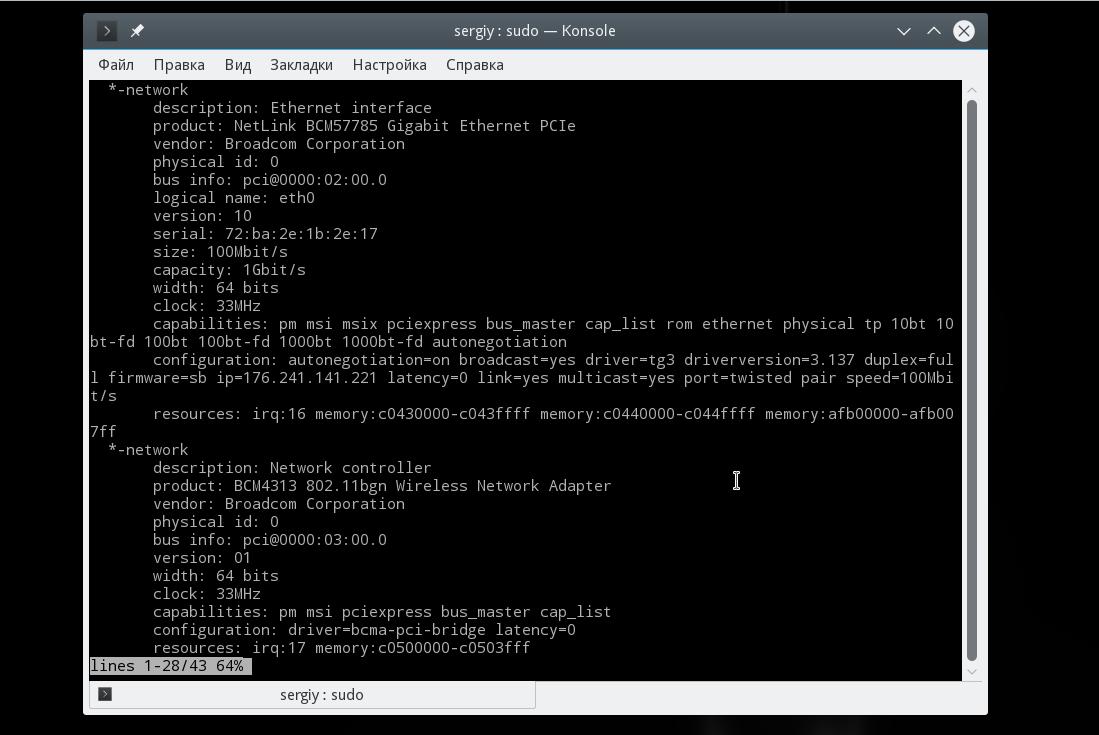1099x735 pixels.
Task: Click 'resources: irq:17 memory:c0500000-c0503fff' line
Action: tap(342, 648)
